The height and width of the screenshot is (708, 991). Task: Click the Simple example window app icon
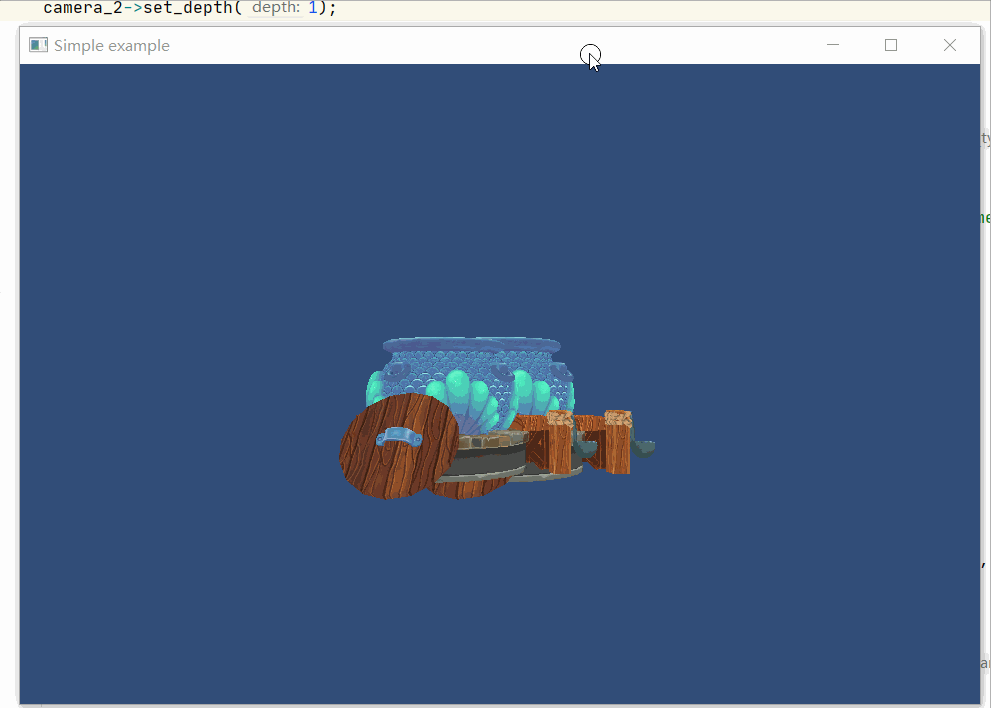[39, 45]
